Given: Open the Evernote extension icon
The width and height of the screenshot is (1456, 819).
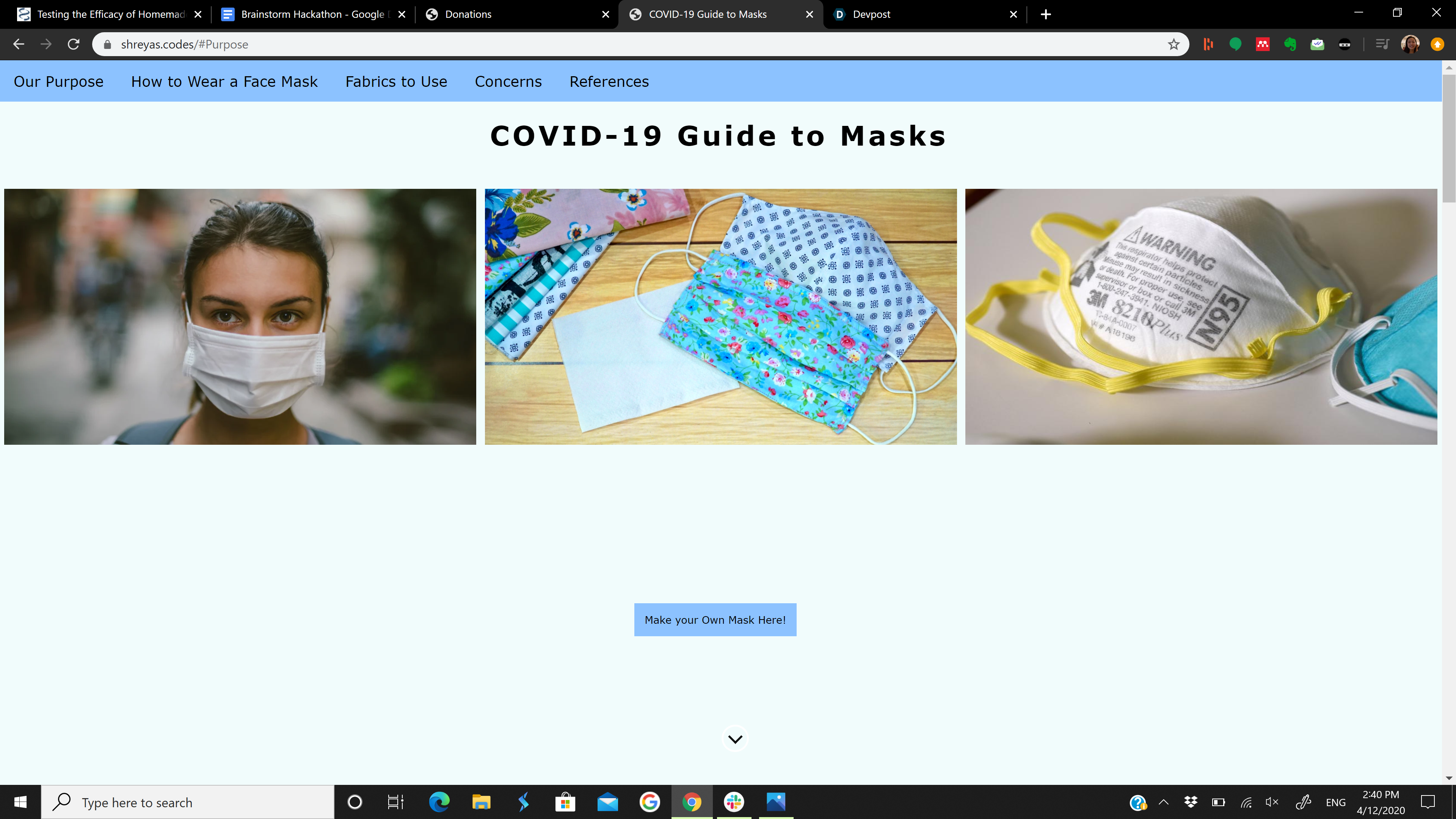Looking at the screenshot, I should [x=1290, y=45].
